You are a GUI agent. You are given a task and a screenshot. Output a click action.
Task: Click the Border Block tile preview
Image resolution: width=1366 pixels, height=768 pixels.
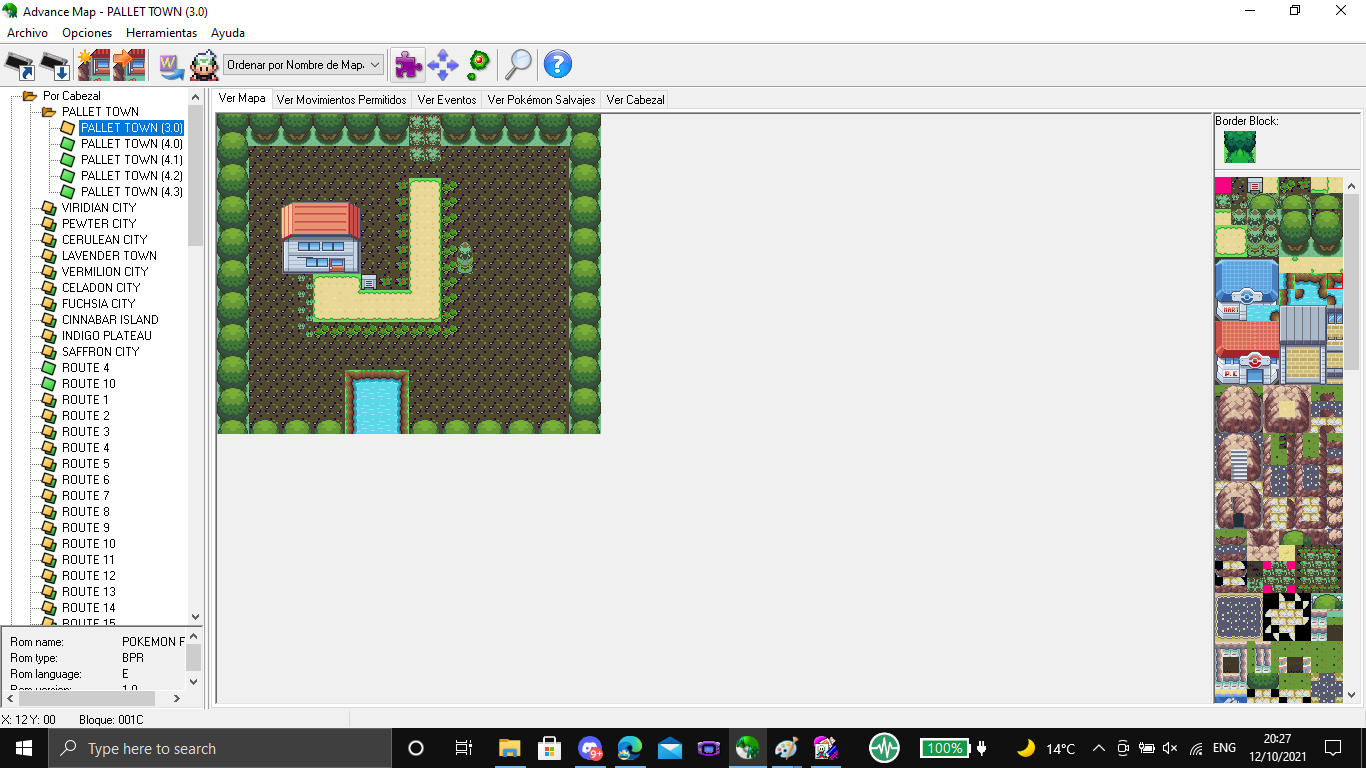pyautogui.click(x=1240, y=147)
